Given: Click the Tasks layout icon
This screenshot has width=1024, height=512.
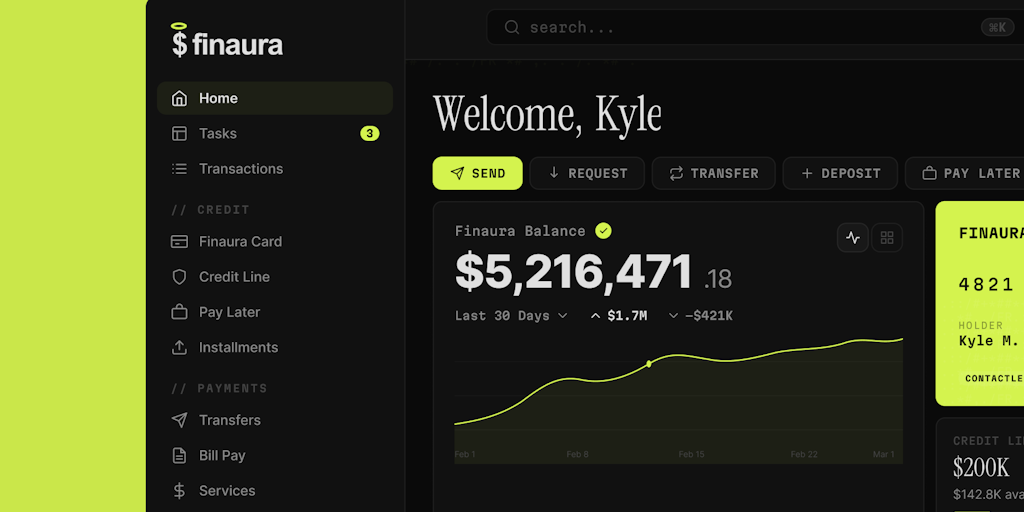Looking at the screenshot, I should [179, 134].
